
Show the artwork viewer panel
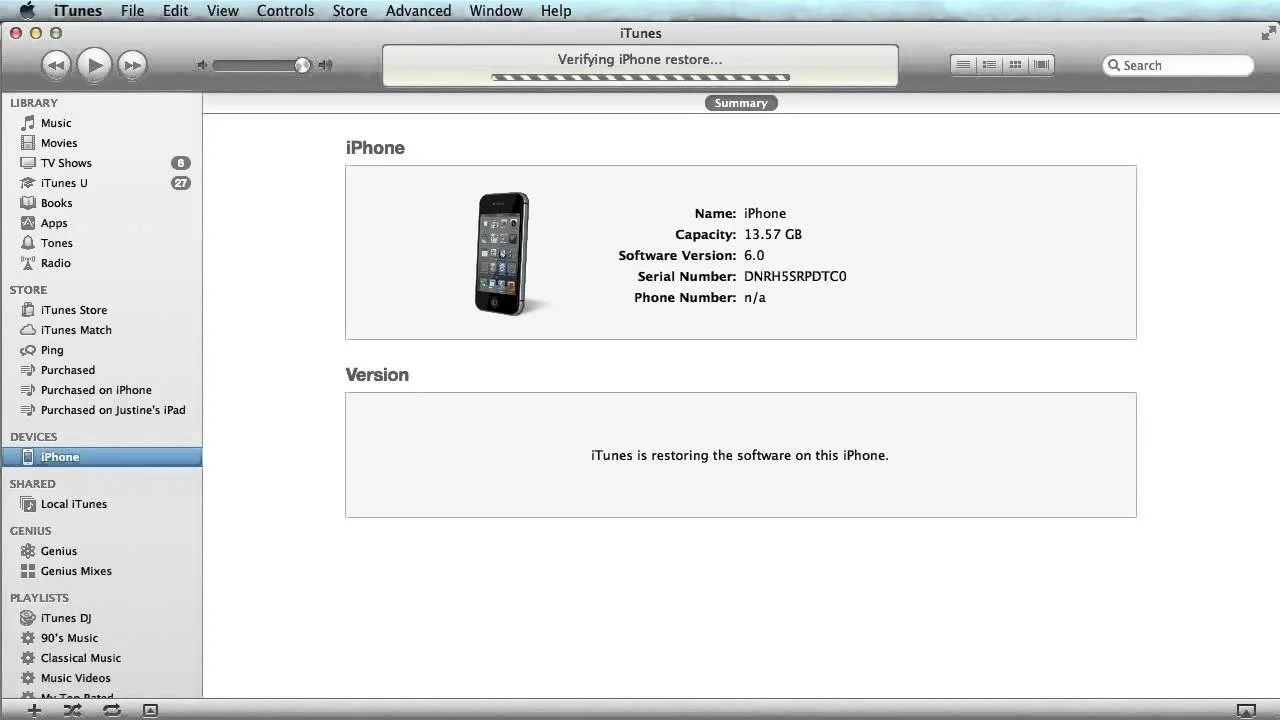pyautogui.click(x=150, y=710)
